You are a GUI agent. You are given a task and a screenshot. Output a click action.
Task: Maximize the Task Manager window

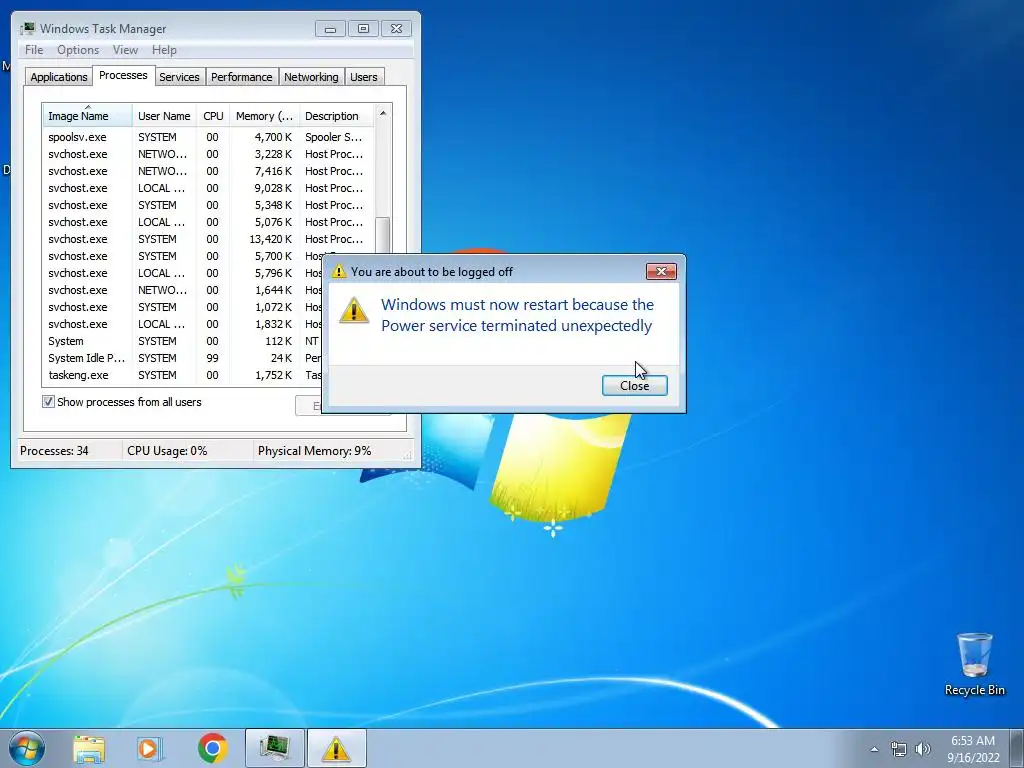coord(363,29)
